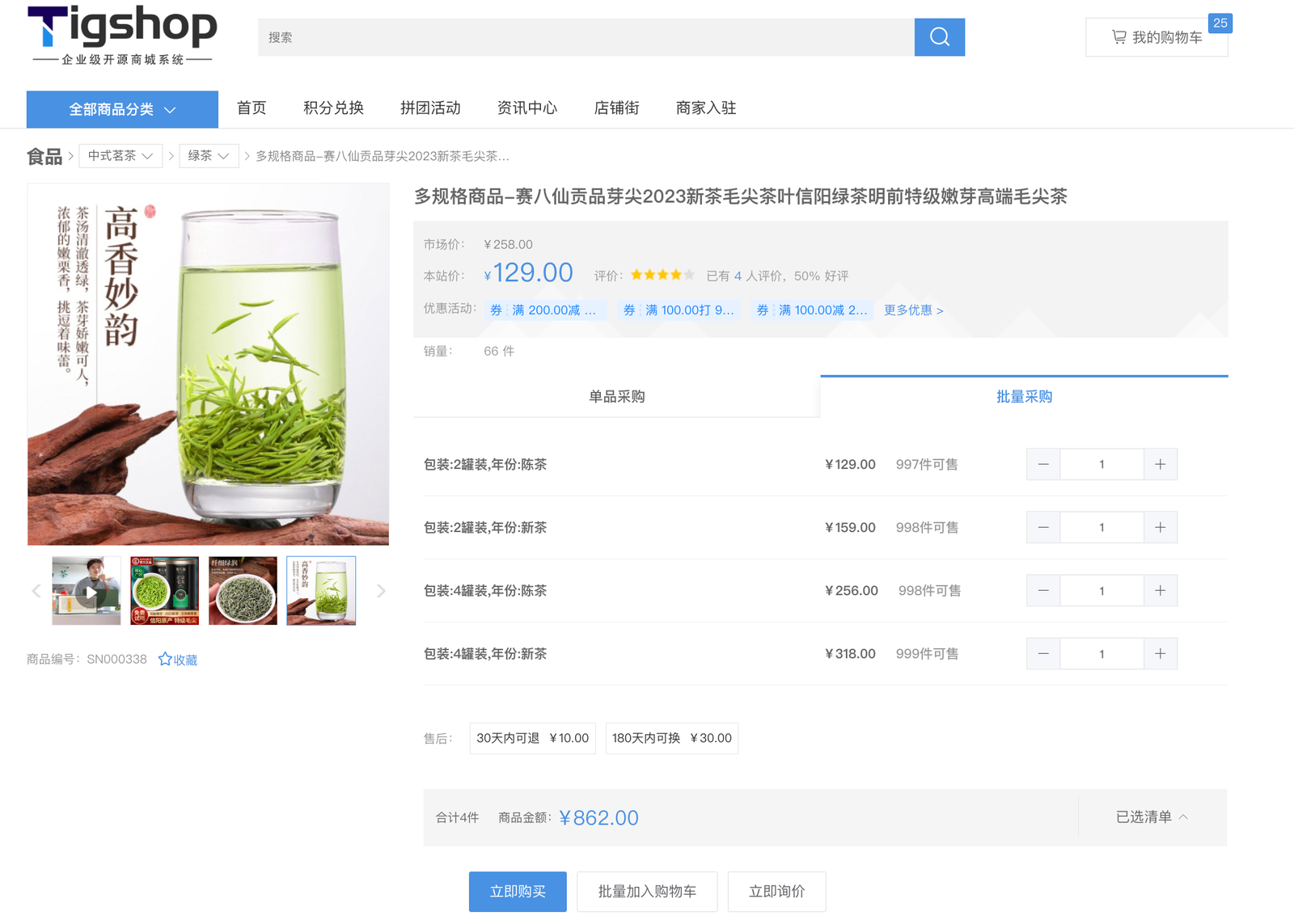The height and width of the screenshot is (924, 1294).
Task: Switch to the 单品采购 tab
Action: point(616,397)
